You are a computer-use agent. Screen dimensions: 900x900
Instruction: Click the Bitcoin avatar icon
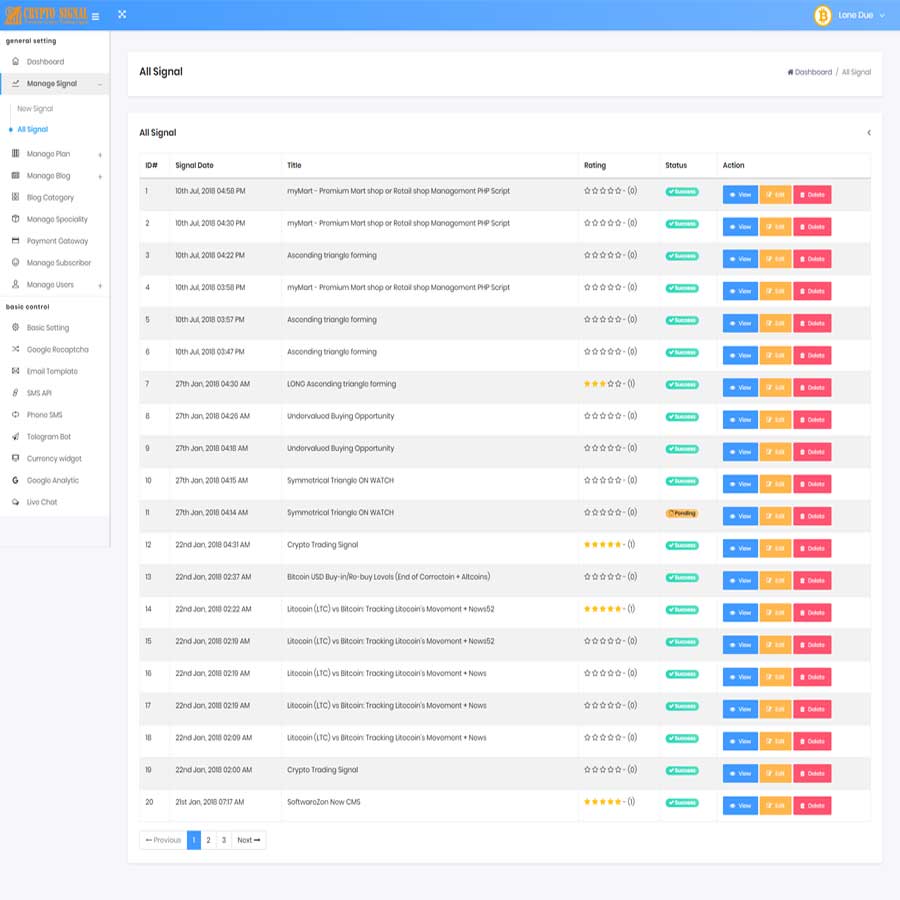pyautogui.click(x=823, y=16)
